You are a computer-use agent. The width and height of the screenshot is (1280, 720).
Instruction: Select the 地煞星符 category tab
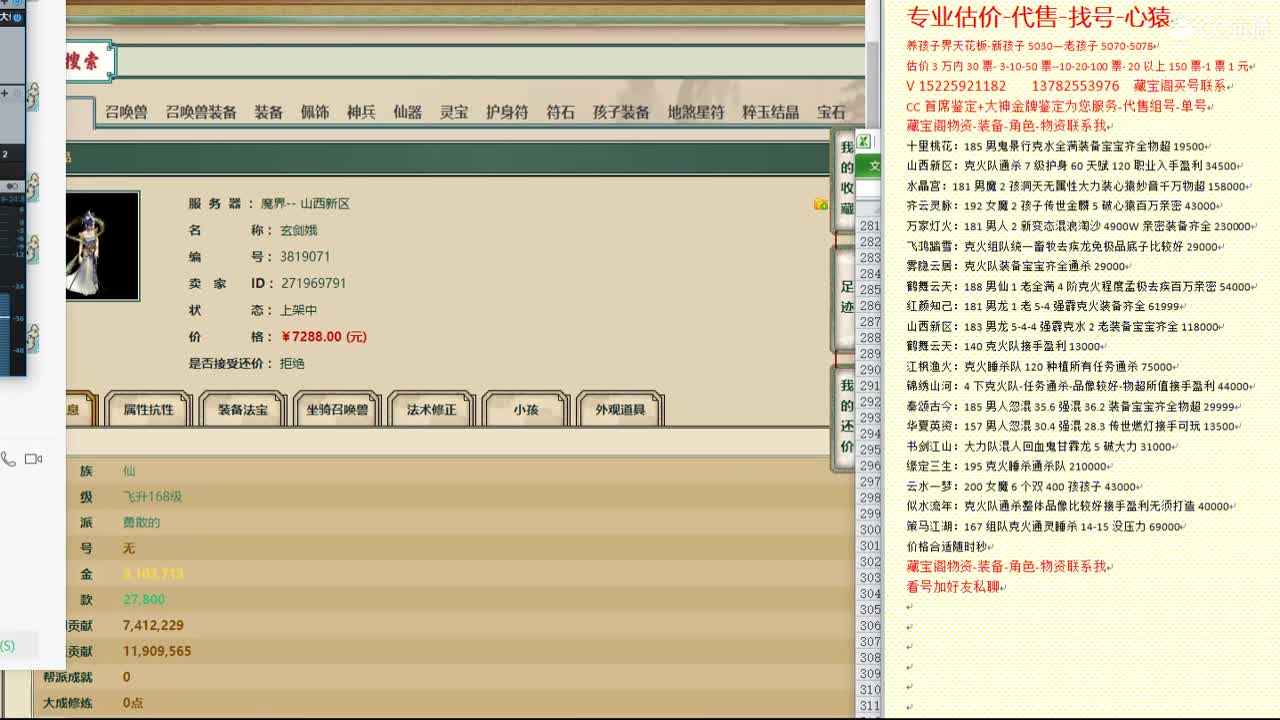(x=696, y=112)
